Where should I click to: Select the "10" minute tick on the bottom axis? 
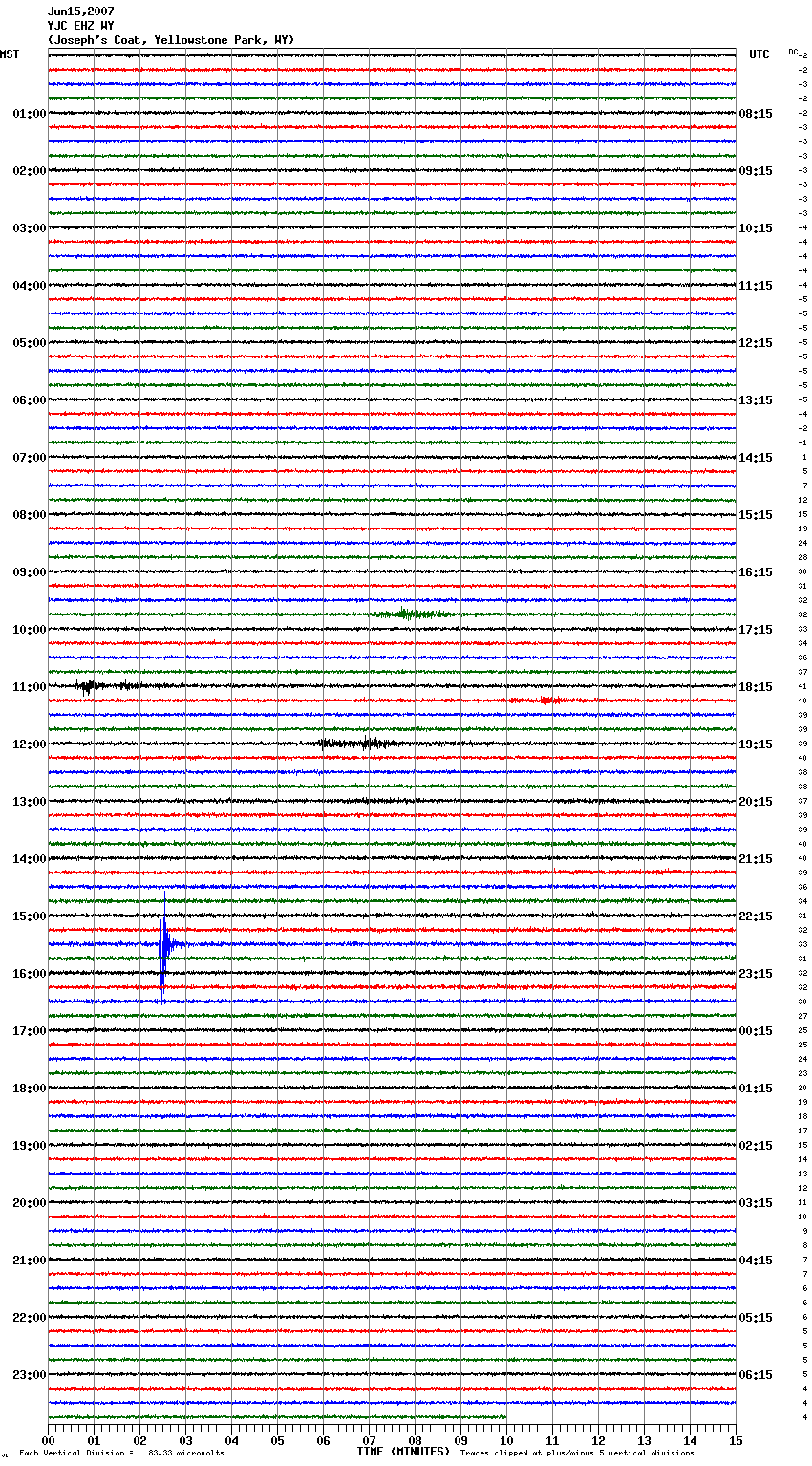[506, 1440]
